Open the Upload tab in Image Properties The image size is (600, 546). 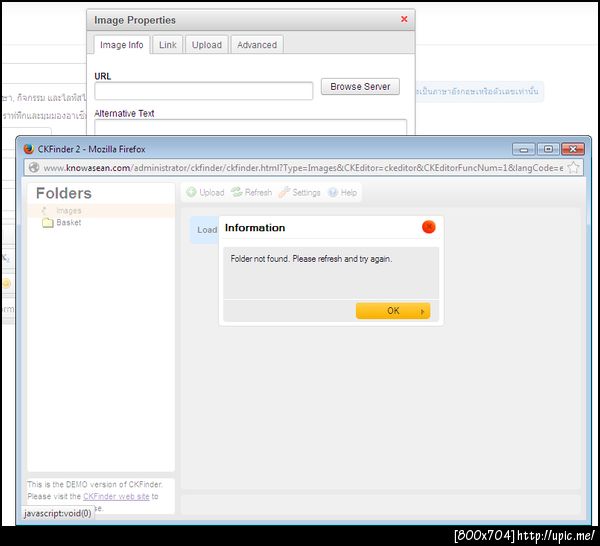pos(207,45)
